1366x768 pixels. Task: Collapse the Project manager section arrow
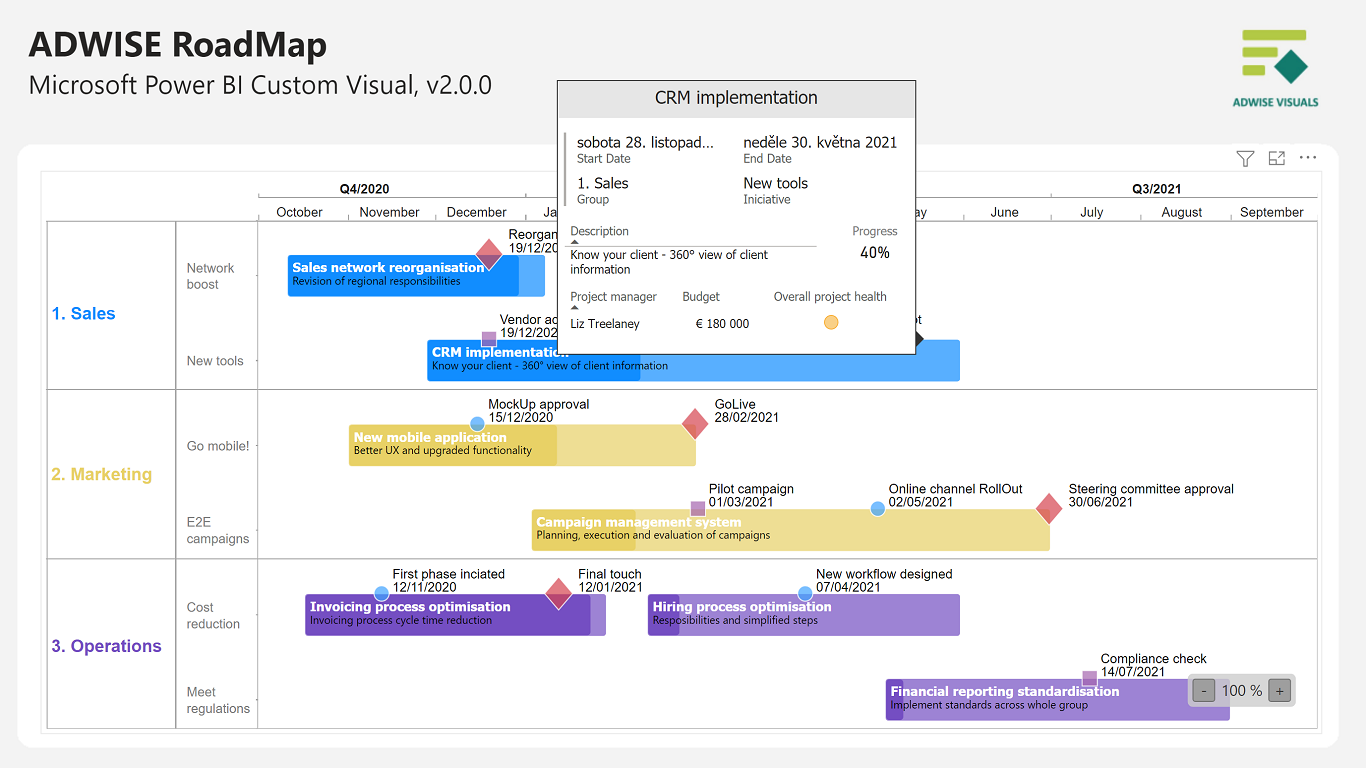[x=575, y=308]
